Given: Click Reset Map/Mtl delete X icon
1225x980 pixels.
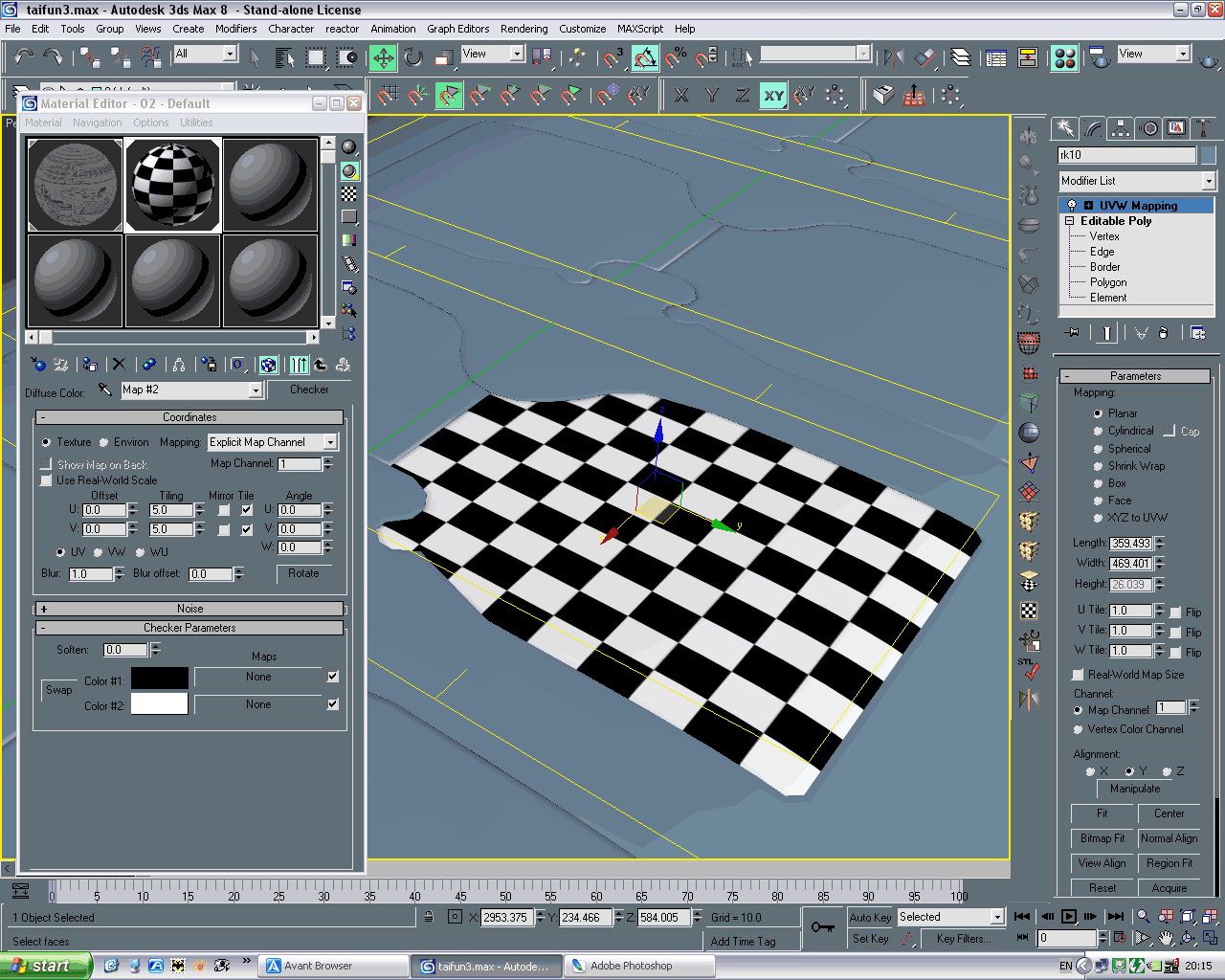Looking at the screenshot, I should 119,365.
